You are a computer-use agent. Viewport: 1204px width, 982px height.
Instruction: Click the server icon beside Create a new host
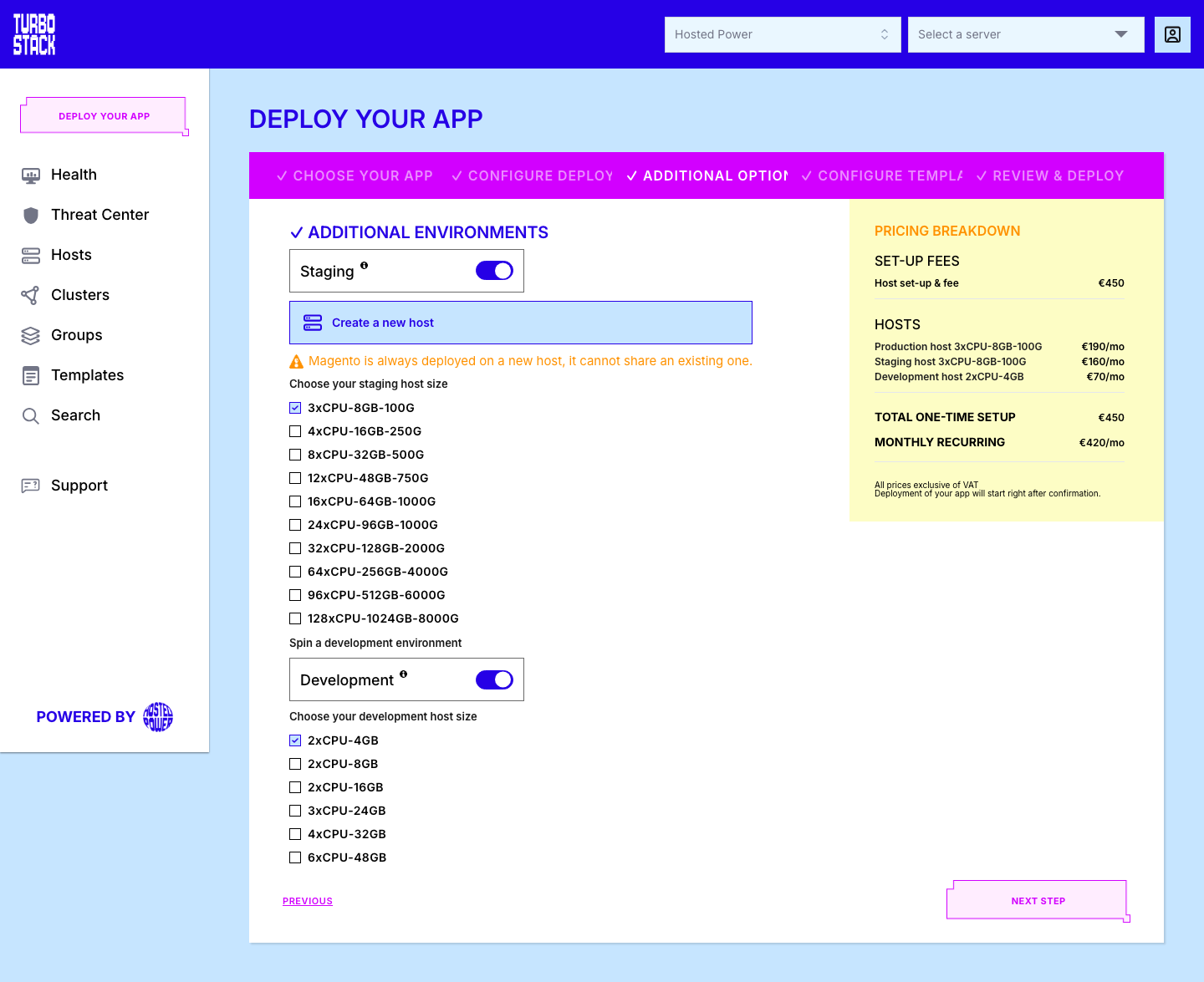(313, 323)
